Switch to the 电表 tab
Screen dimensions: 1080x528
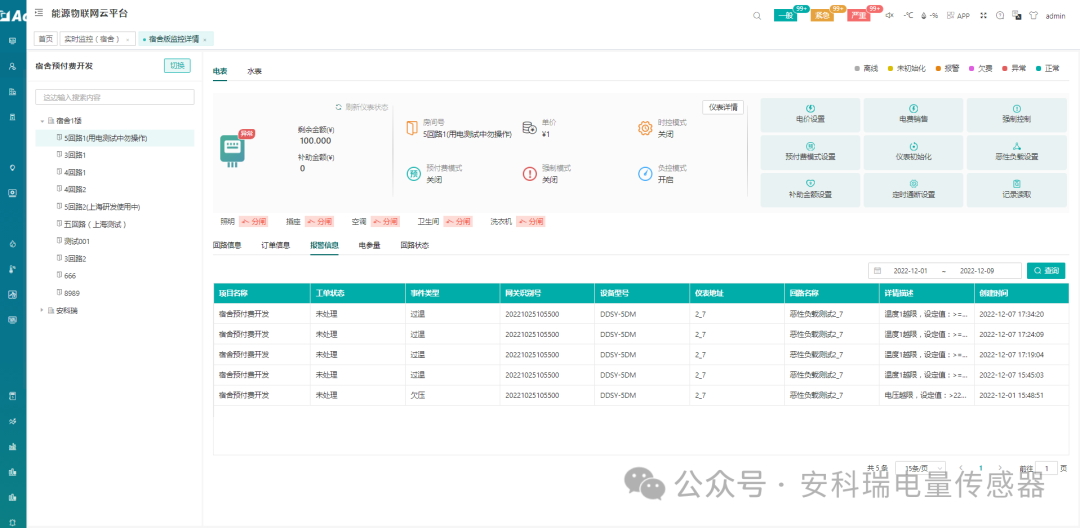coord(220,71)
